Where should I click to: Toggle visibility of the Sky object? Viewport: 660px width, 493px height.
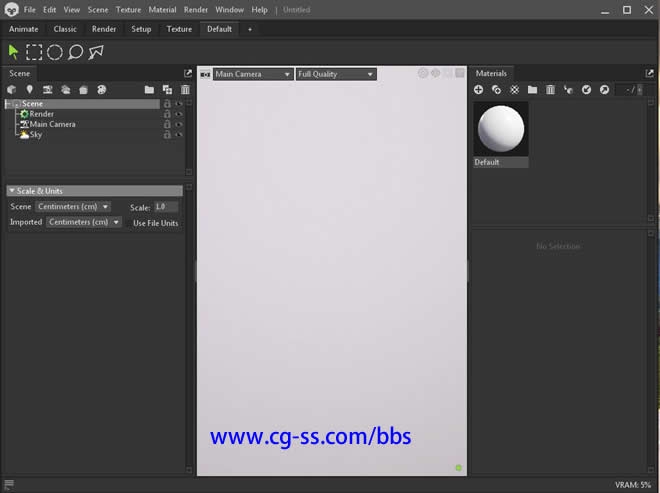click(x=179, y=135)
